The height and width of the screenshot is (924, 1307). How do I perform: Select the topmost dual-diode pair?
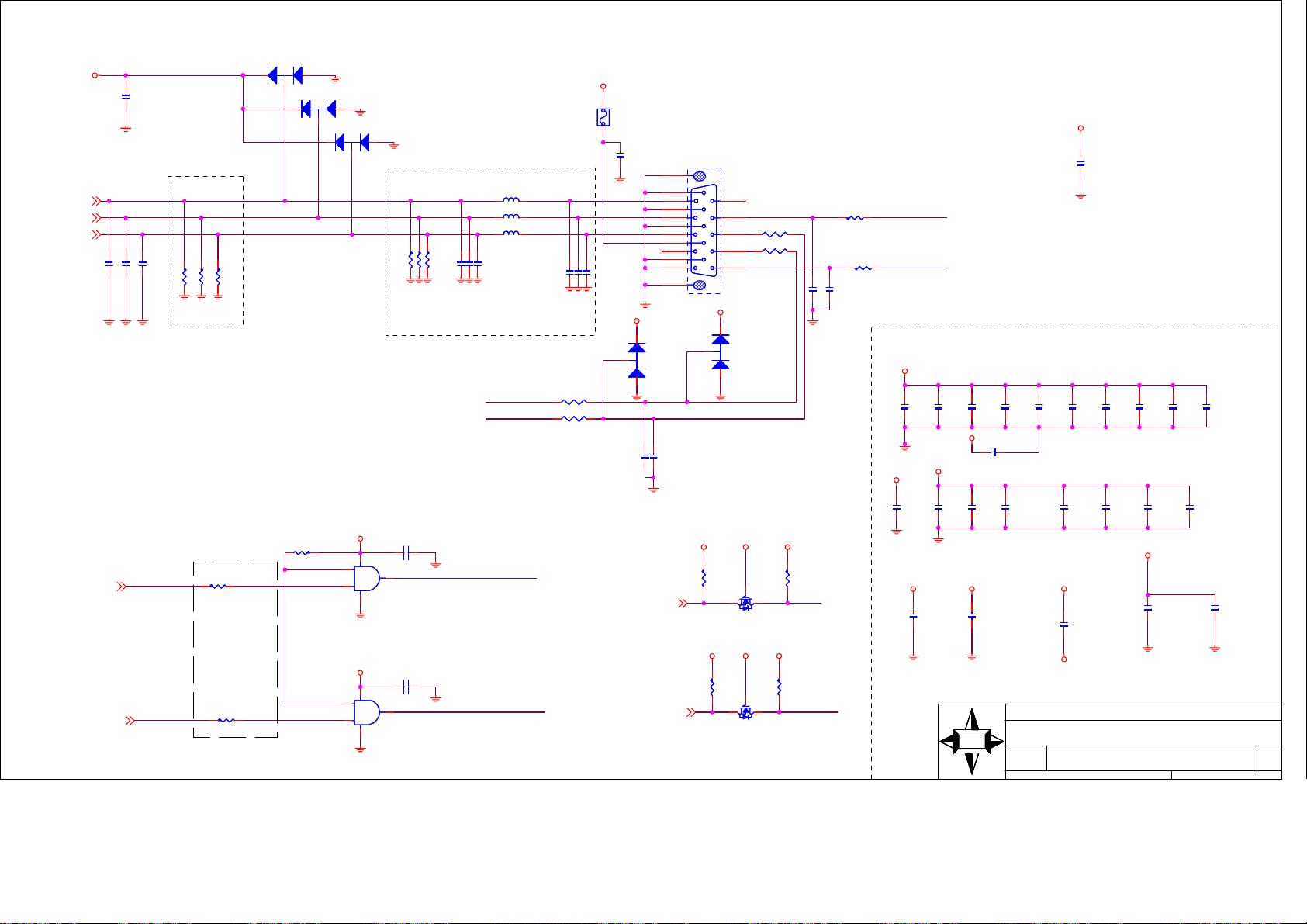[285, 75]
